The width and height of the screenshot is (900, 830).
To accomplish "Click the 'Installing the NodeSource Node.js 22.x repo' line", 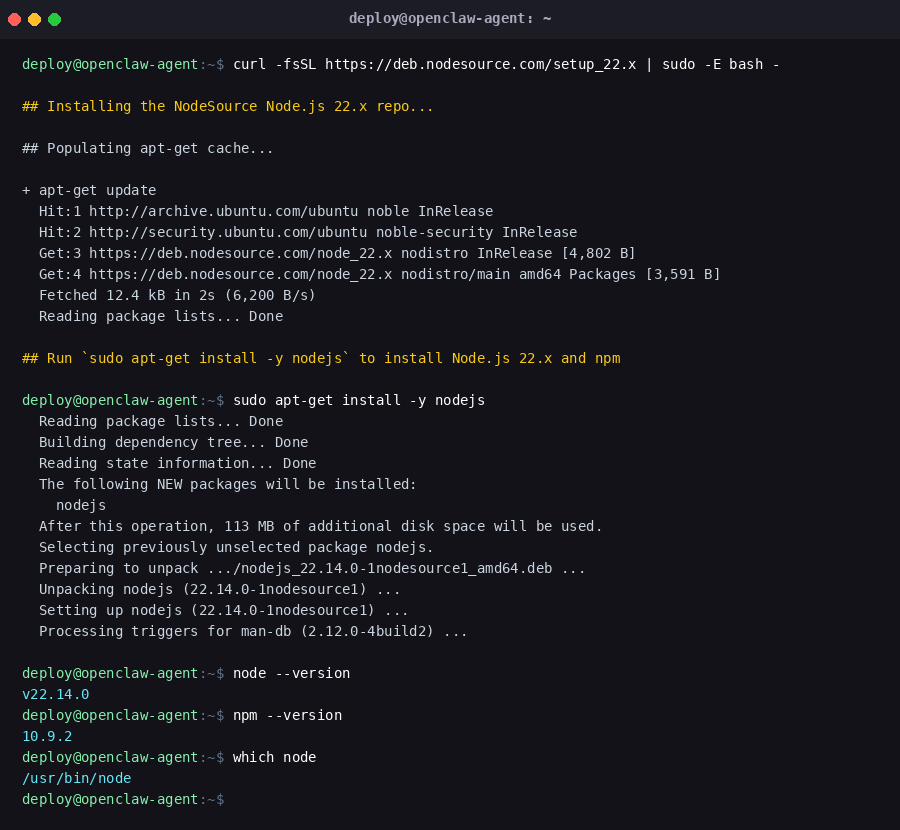I will (228, 106).
